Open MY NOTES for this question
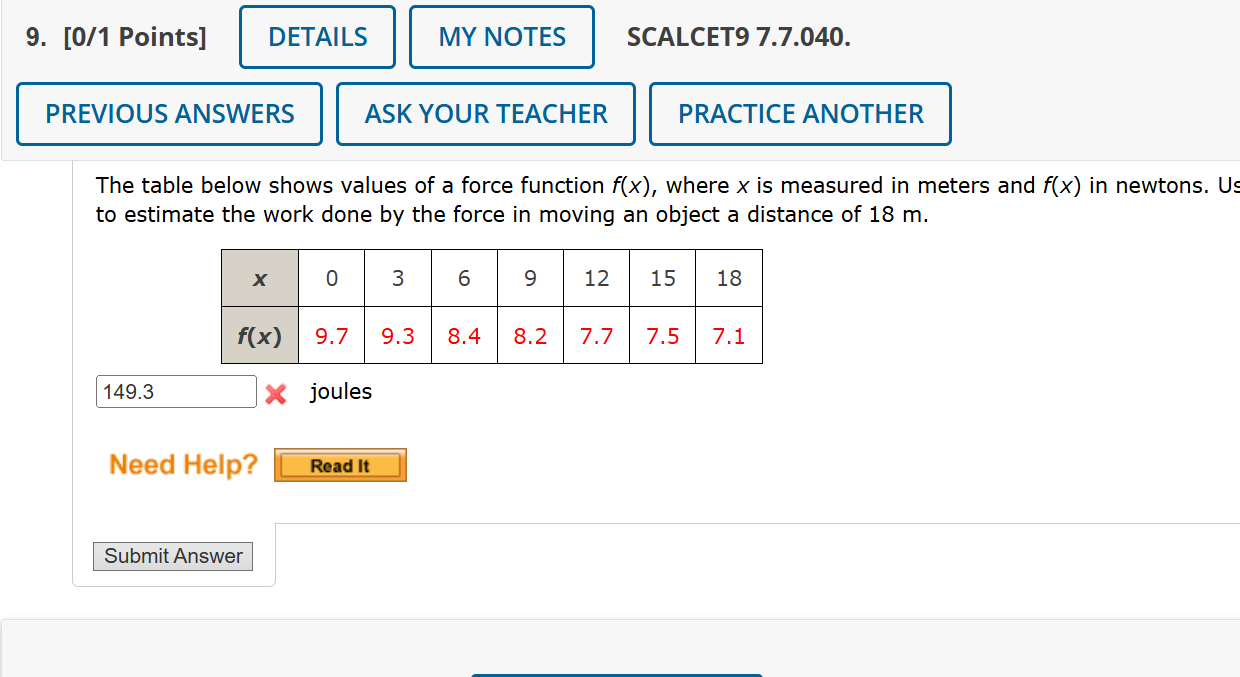The image size is (1240, 677). tap(501, 36)
